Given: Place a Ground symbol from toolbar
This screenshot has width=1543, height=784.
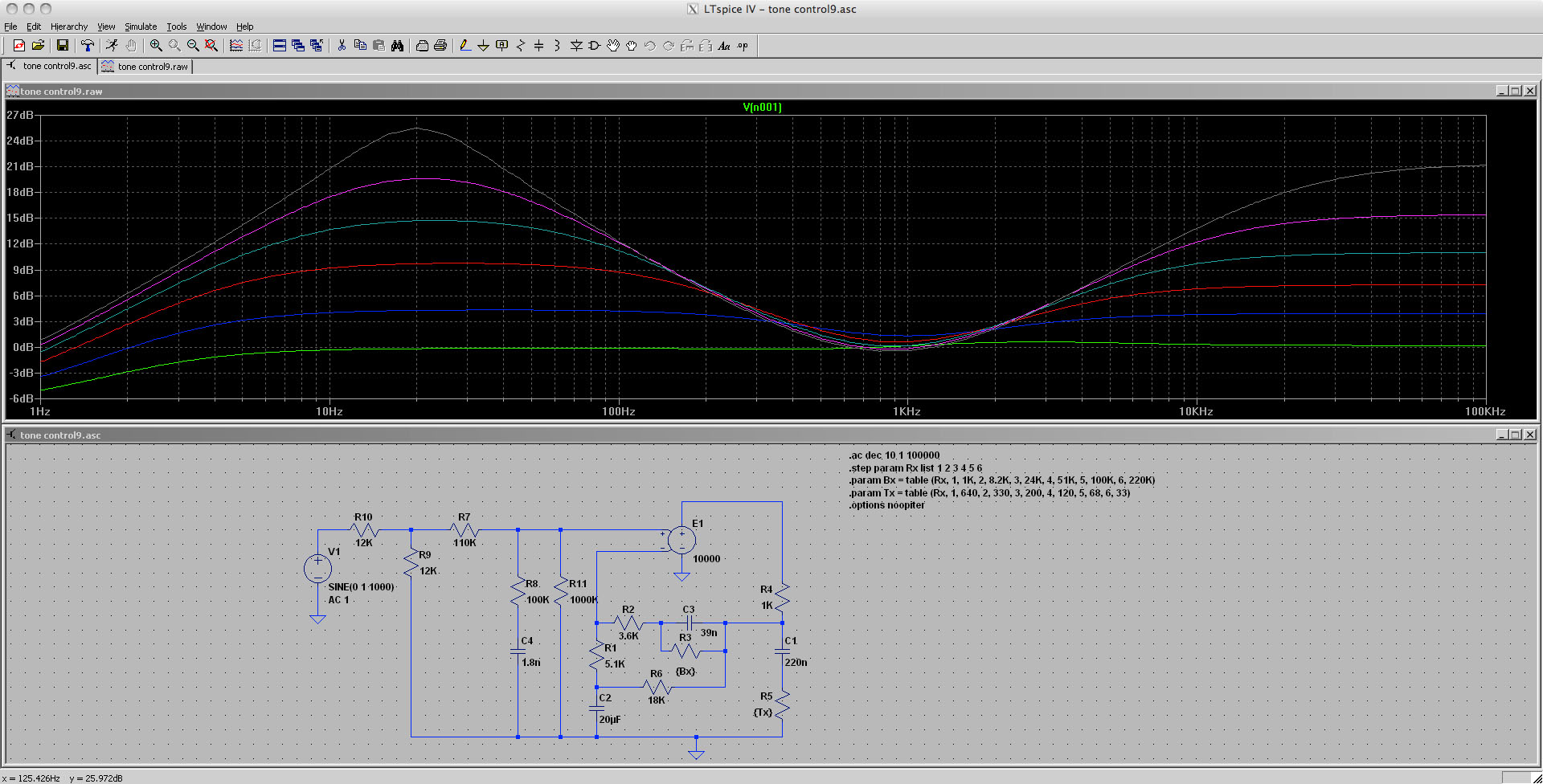Looking at the screenshot, I should pos(483,46).
